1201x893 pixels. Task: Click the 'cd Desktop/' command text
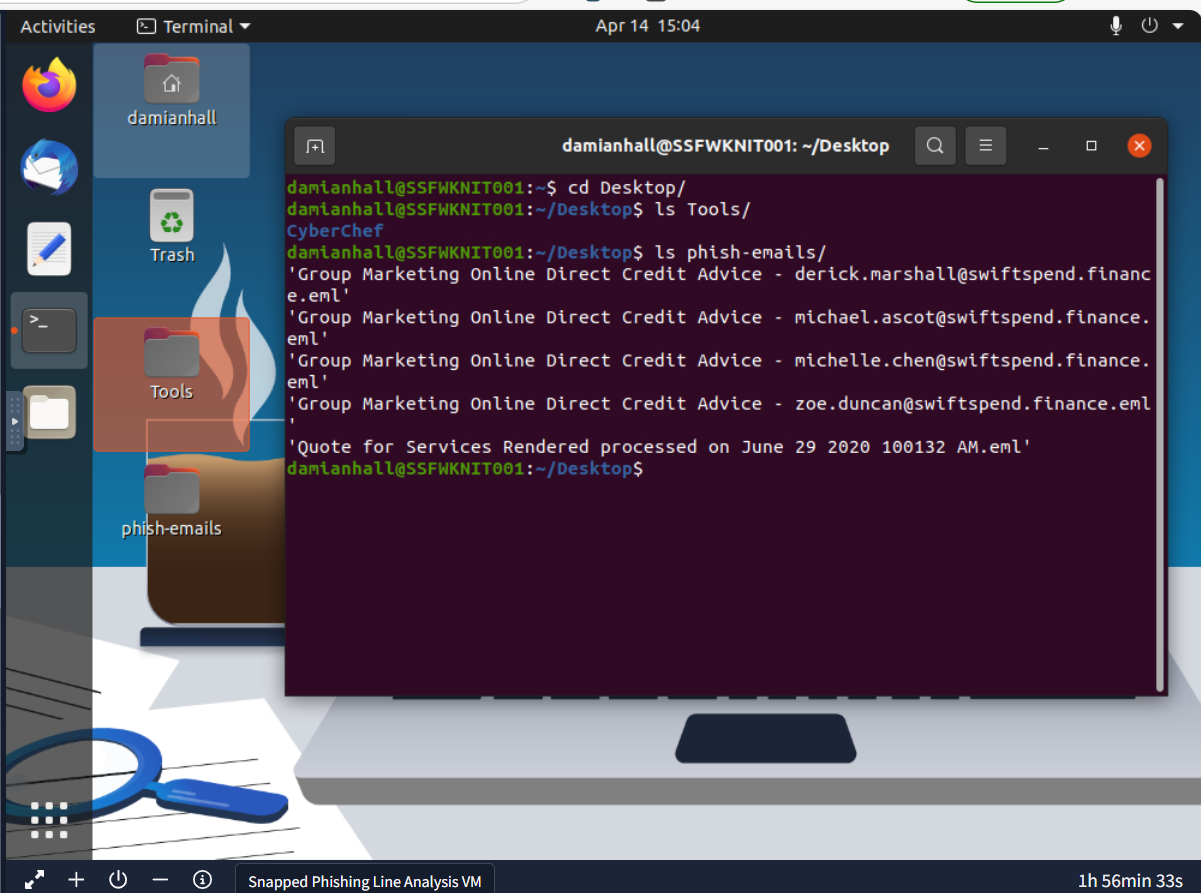(x=626, y=187)
